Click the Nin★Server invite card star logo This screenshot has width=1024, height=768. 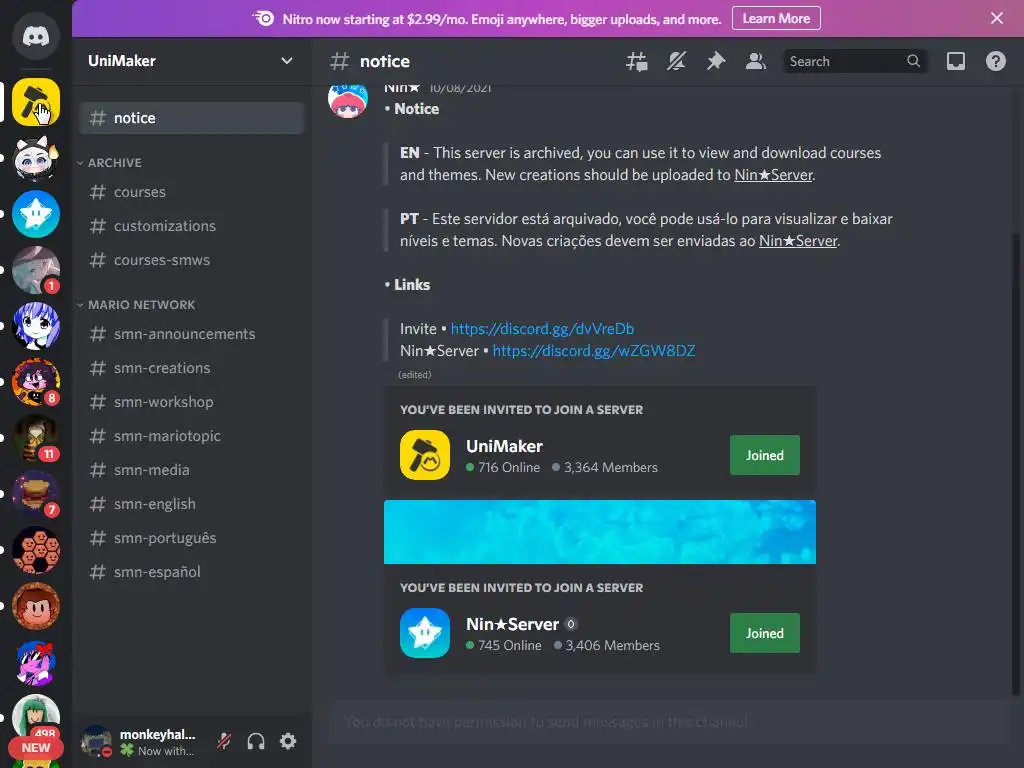[x=424, y=633]
